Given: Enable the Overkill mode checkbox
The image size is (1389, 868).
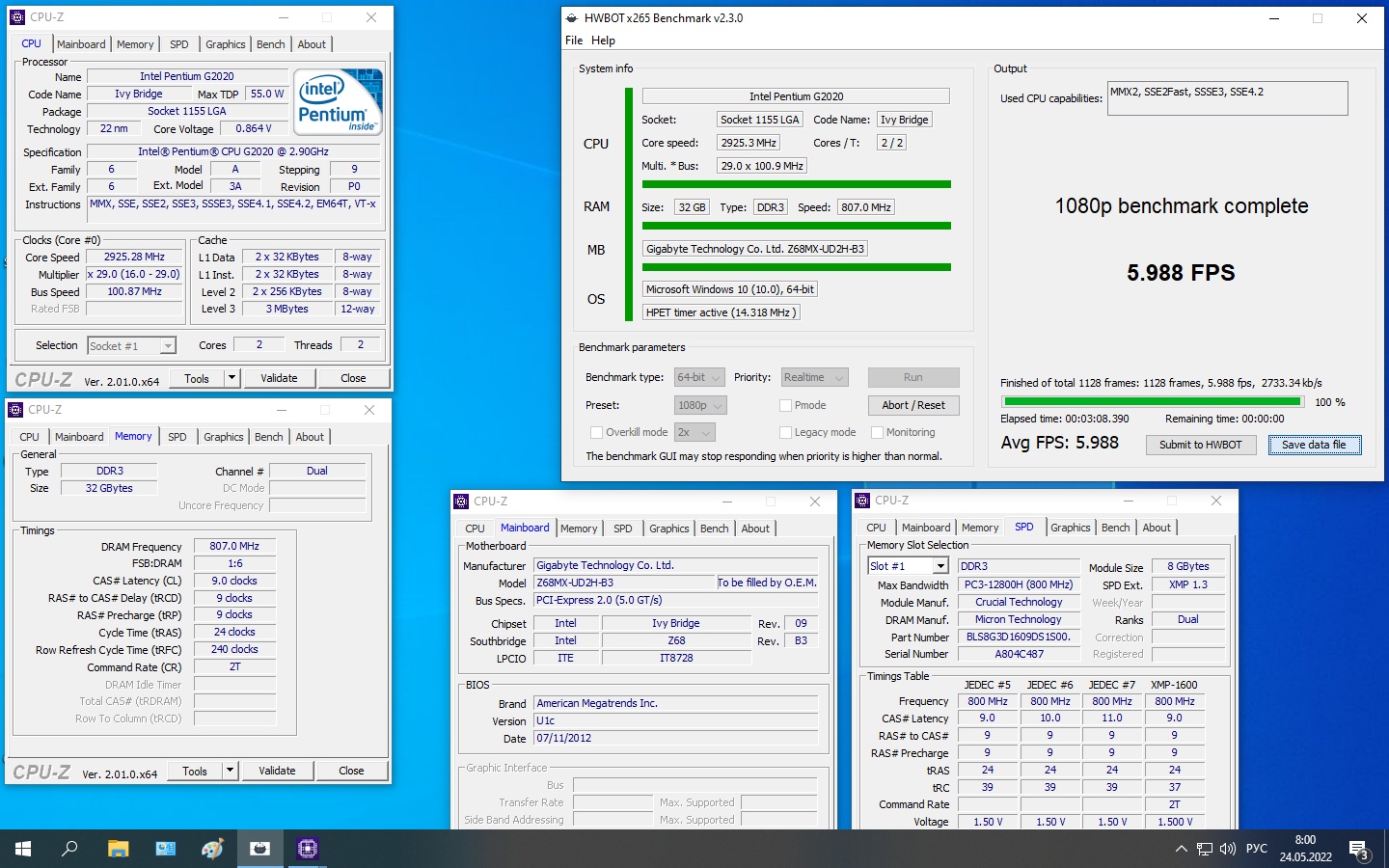Looking at the screenshot, I should click(x=596, y=432).
